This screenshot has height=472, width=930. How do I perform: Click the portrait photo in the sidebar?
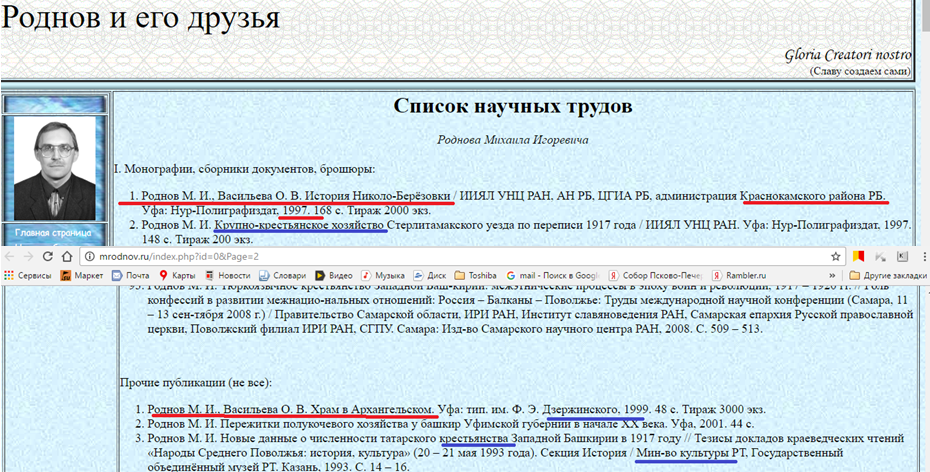(54, 168)
